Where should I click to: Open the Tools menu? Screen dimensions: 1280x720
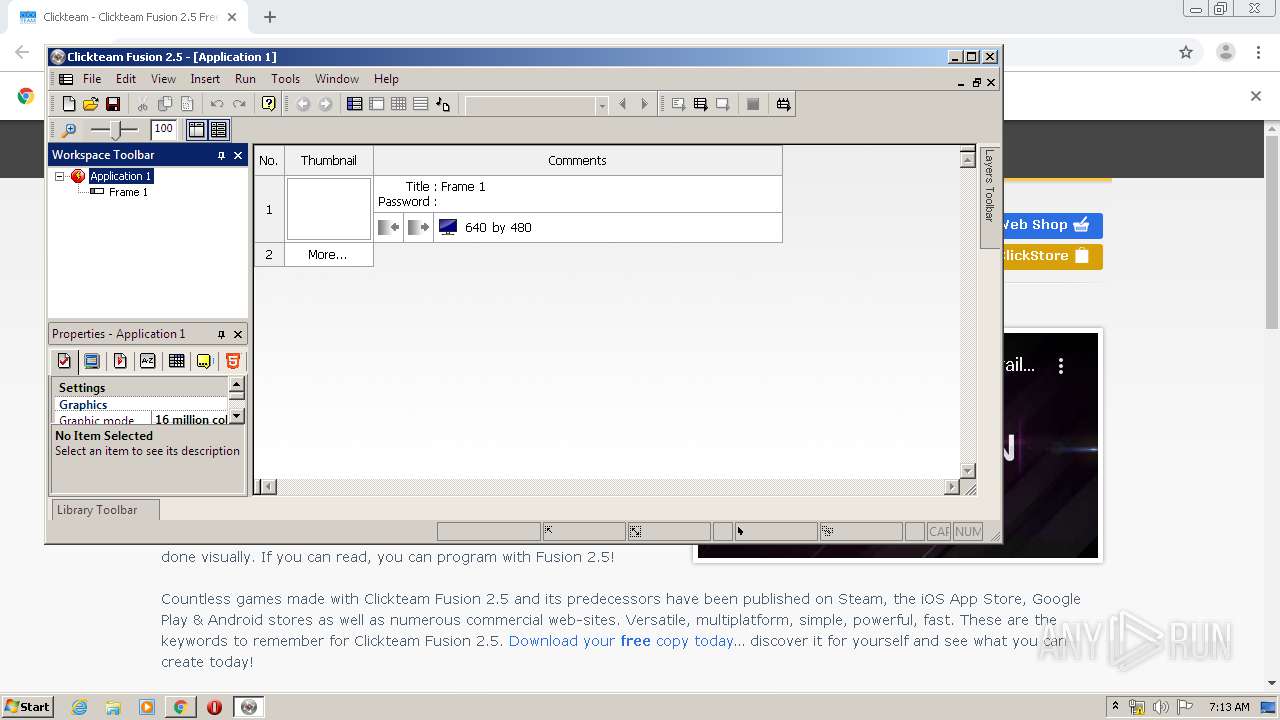(x=285, y=79)
